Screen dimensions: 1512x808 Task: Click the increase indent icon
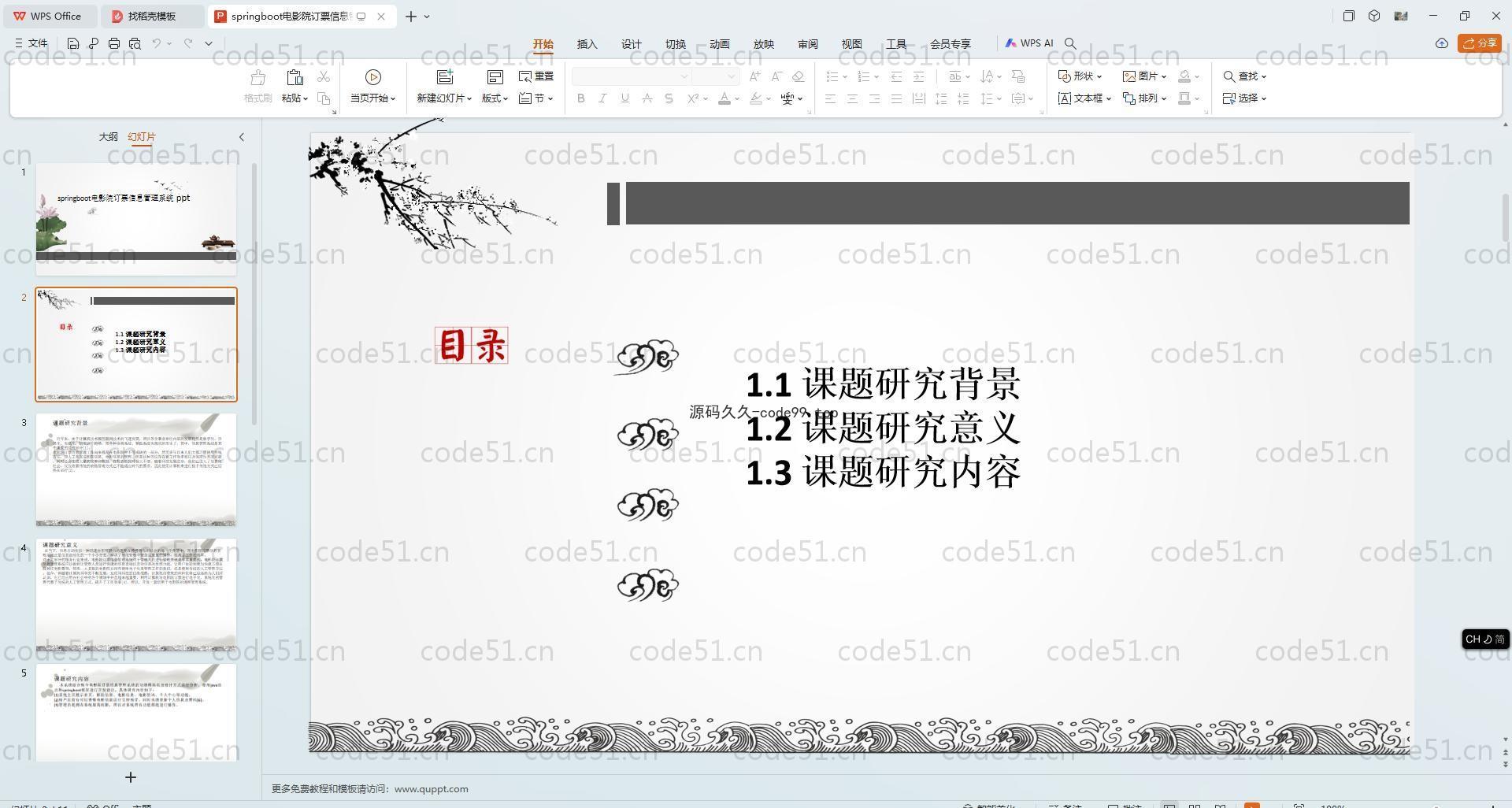coord(918,76)
